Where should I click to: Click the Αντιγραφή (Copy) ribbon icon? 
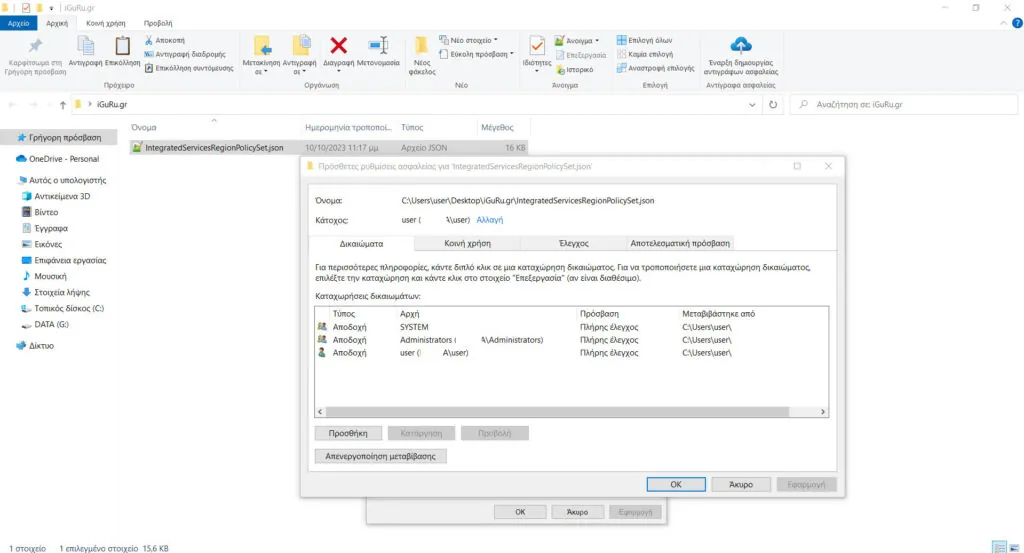pos(86,46)
